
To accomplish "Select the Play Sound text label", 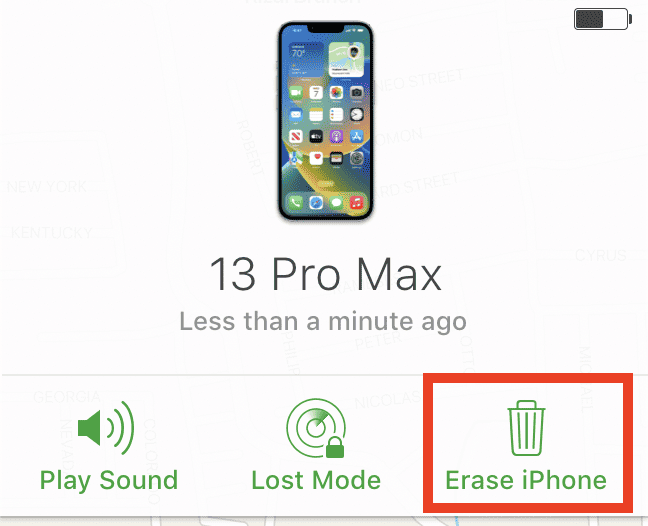I will click(x=109, y=481).
